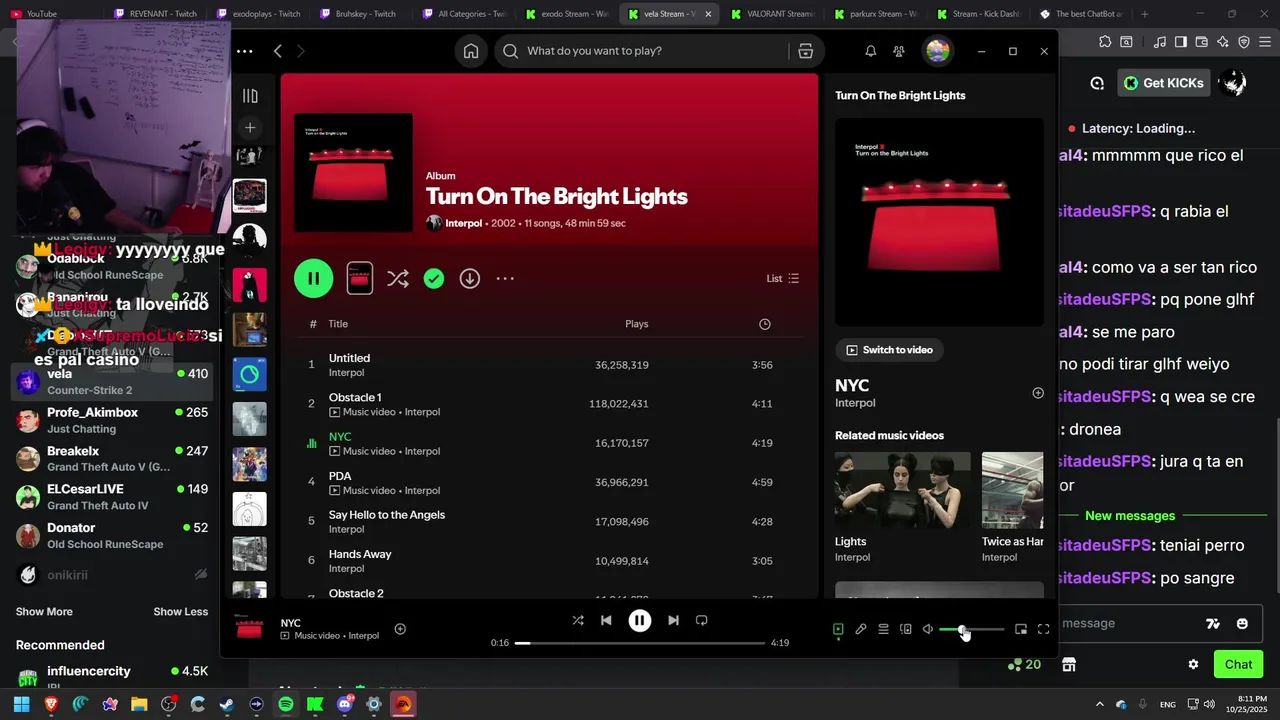Send the message with the green Chat button
Image resolution: width=1280 pixels, height=720 pixels.
tap(1238, 664)
